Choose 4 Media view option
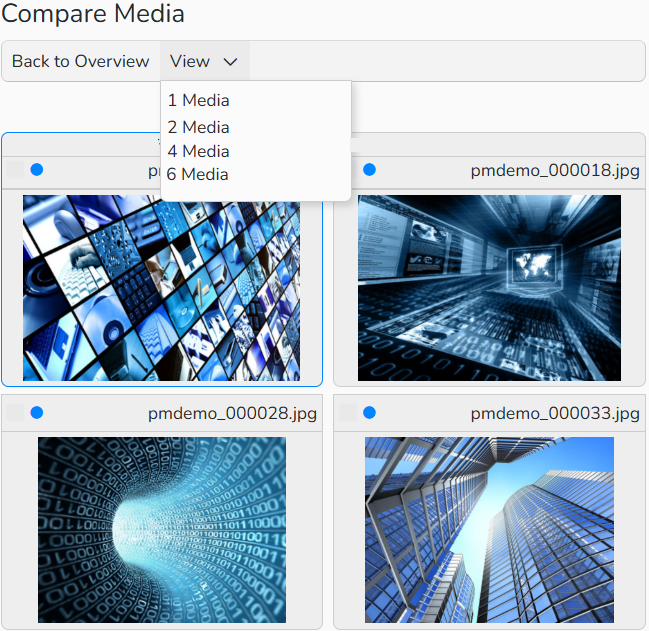The height and width of the screenshot is (631, 649). (x=198, y=151)
